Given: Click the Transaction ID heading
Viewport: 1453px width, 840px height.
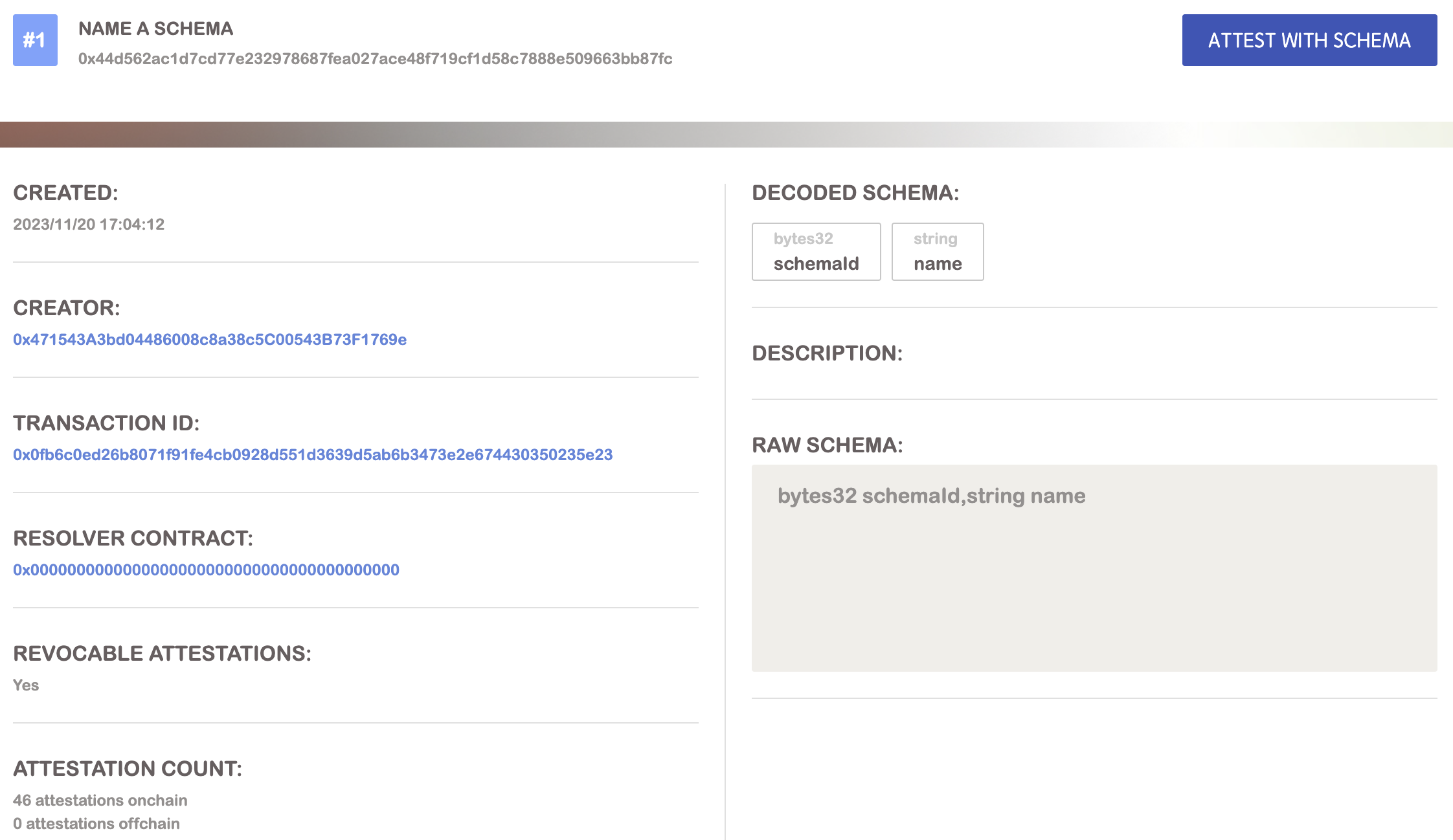Looking at the screenshot, I should coord(106,423).
